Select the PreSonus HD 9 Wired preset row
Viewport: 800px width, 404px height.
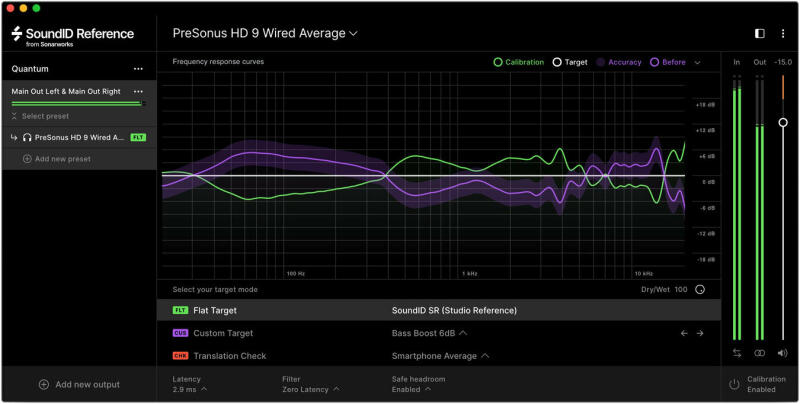point(79,138)
